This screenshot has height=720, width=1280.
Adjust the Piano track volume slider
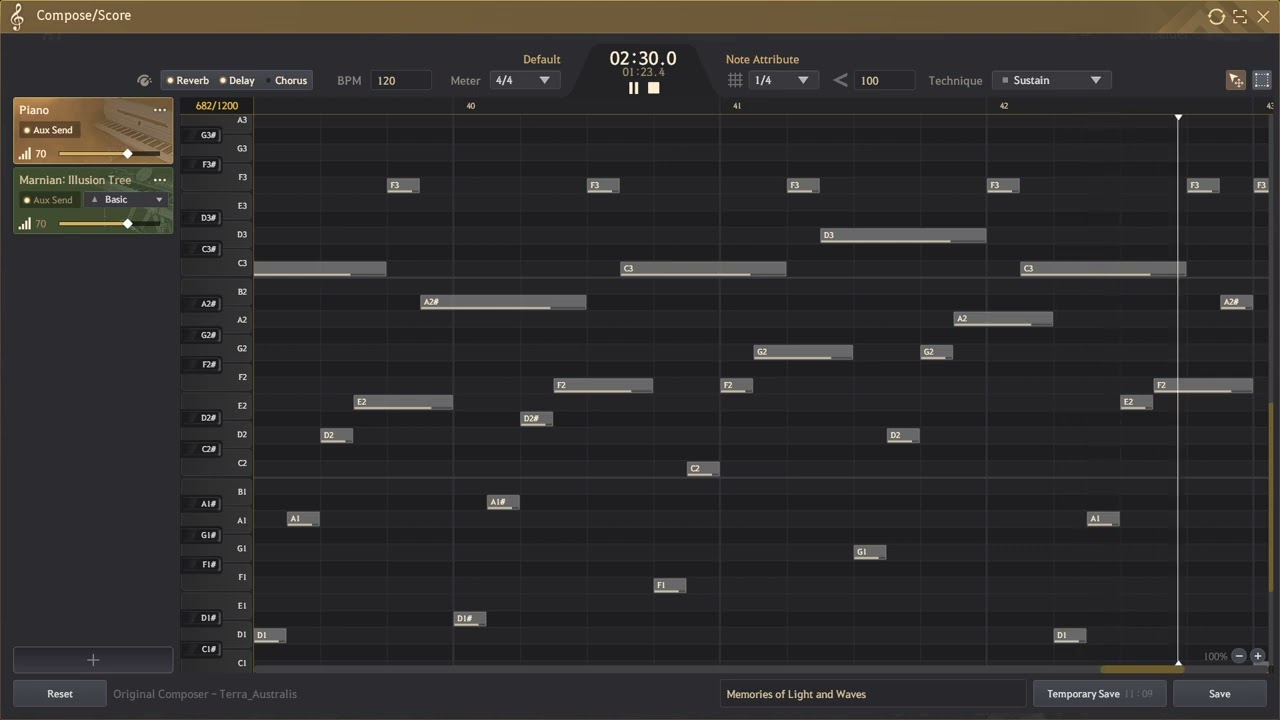pos(108,154)
